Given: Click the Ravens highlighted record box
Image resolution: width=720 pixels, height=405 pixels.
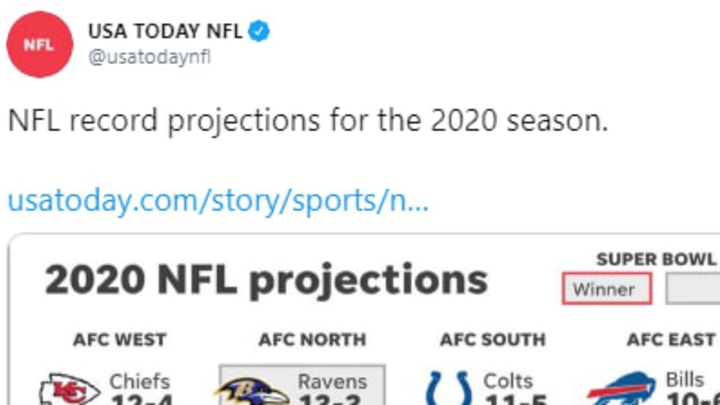Looking at the screenshot, I should [302, 385].
